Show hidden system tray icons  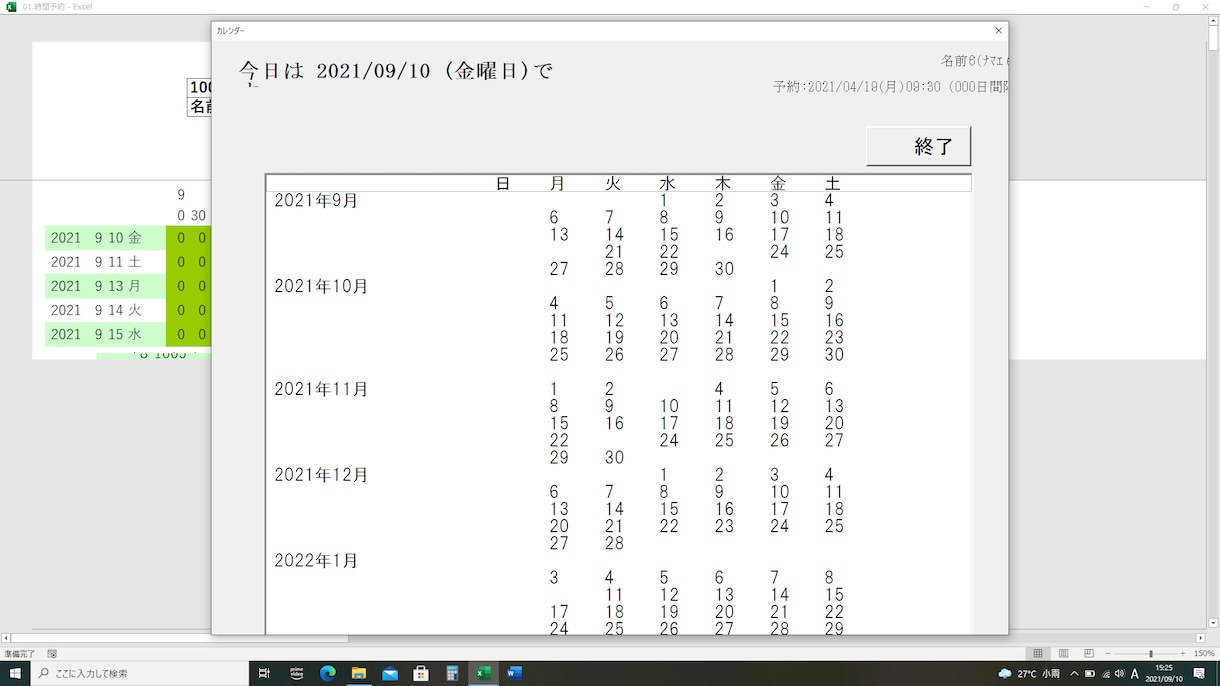[x=1074, y=674]
